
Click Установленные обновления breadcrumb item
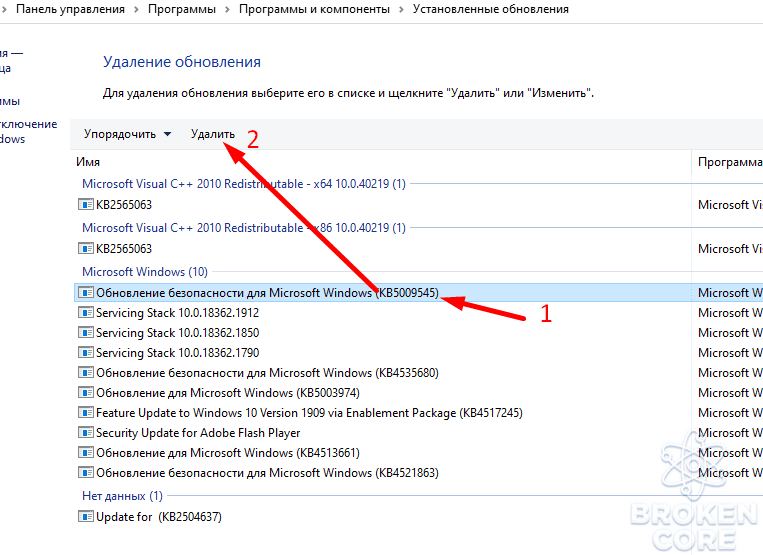pos(490,9)
